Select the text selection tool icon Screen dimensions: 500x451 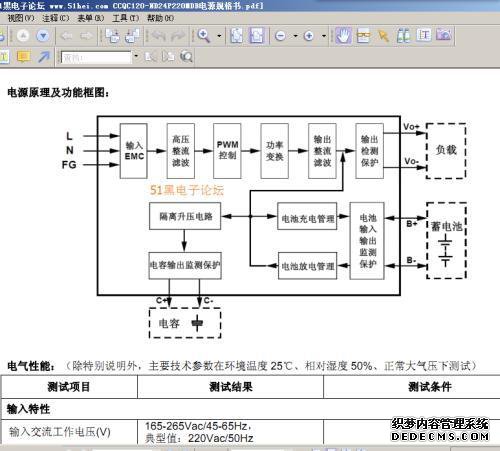coord(424,35)
